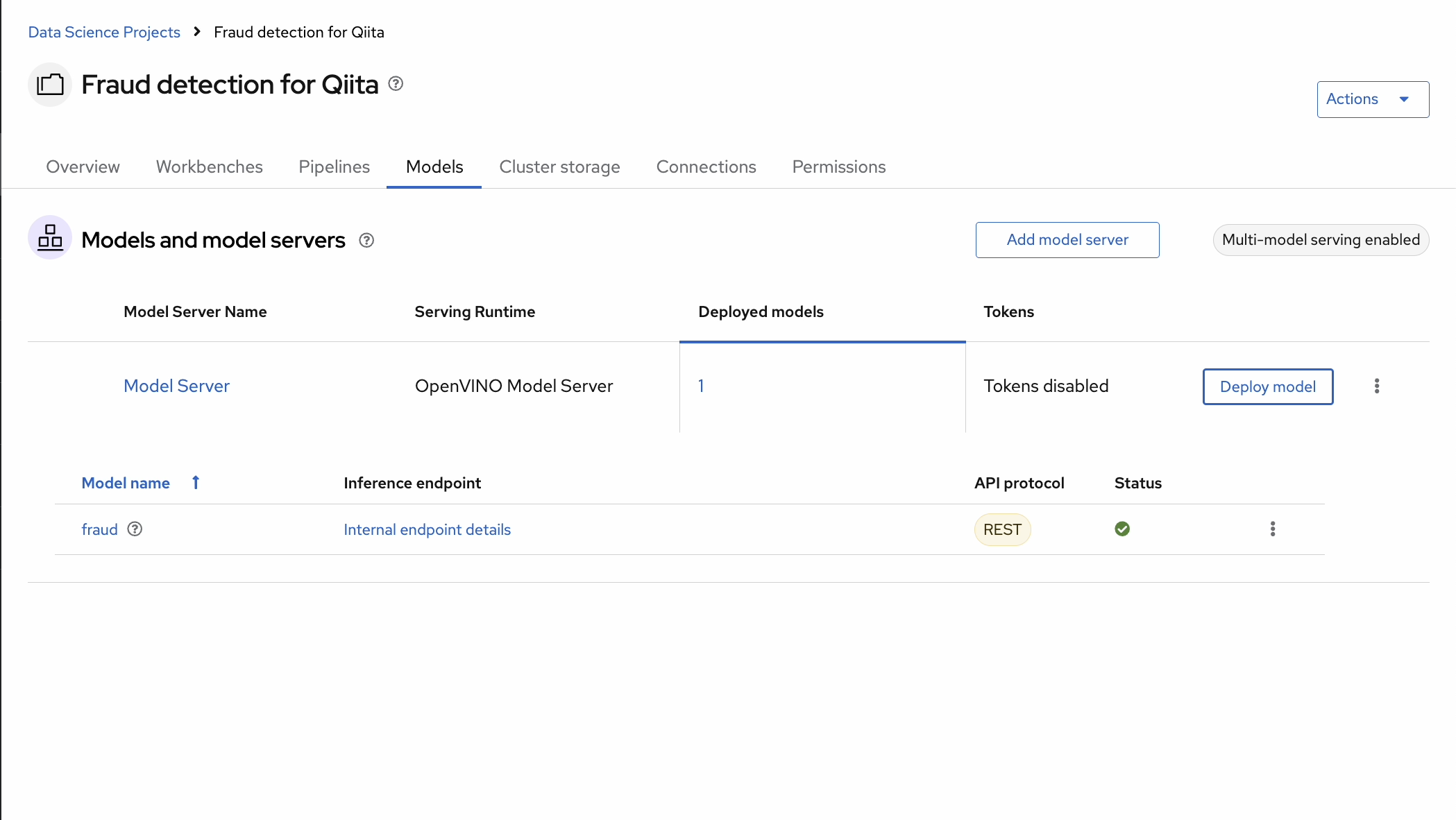Click Add model server button
The width and height of the screenshot is (1456, 820).
pos(1067,240)
